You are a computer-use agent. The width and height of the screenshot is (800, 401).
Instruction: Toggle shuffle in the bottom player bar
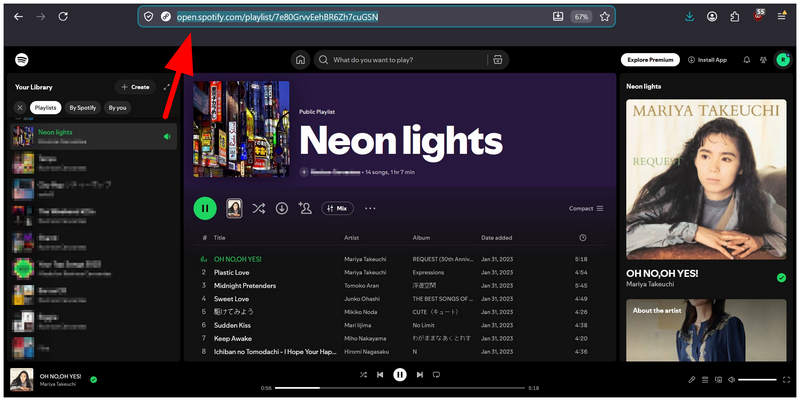[x=363, y=374]
